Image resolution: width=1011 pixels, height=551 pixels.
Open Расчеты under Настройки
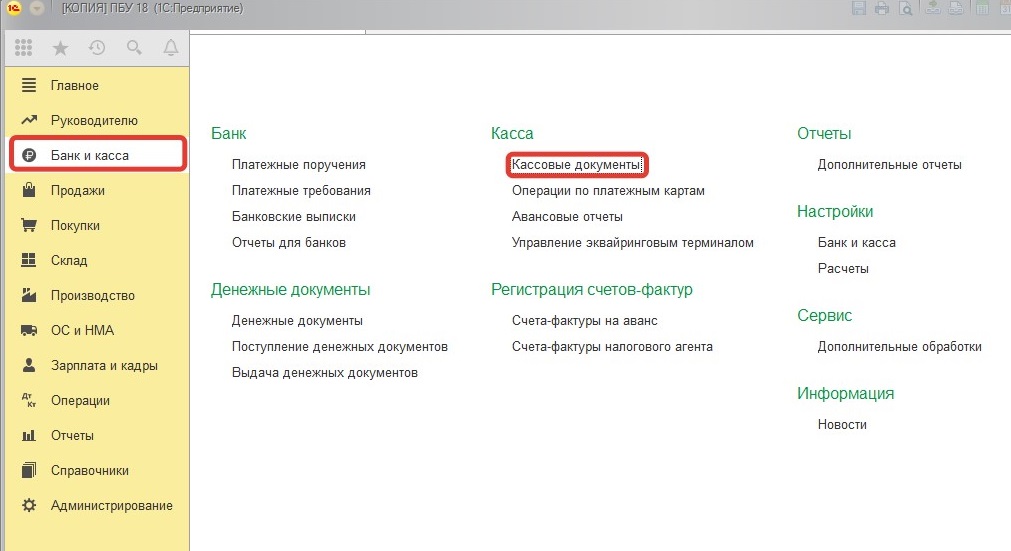point(843,268)
